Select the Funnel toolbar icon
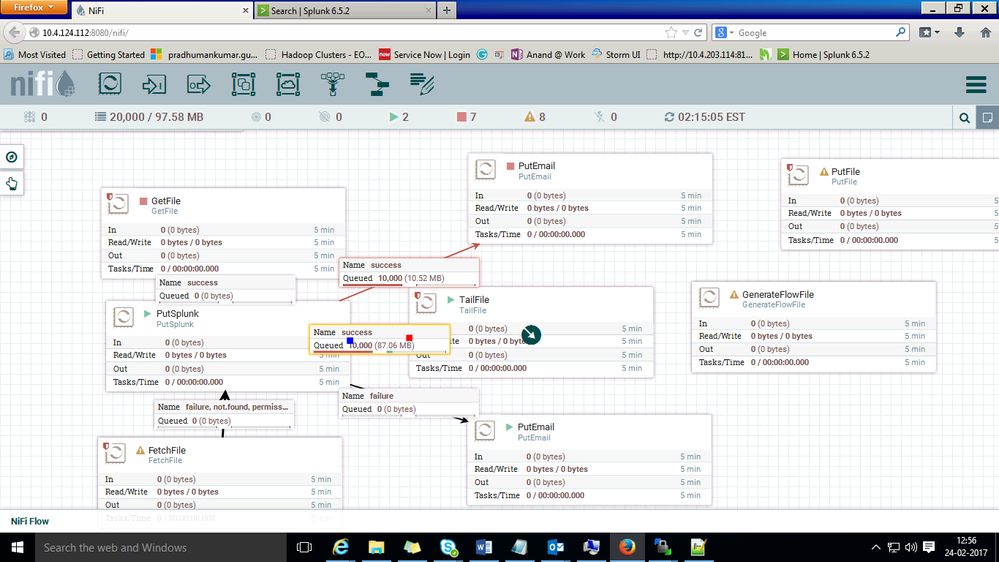 333,84
